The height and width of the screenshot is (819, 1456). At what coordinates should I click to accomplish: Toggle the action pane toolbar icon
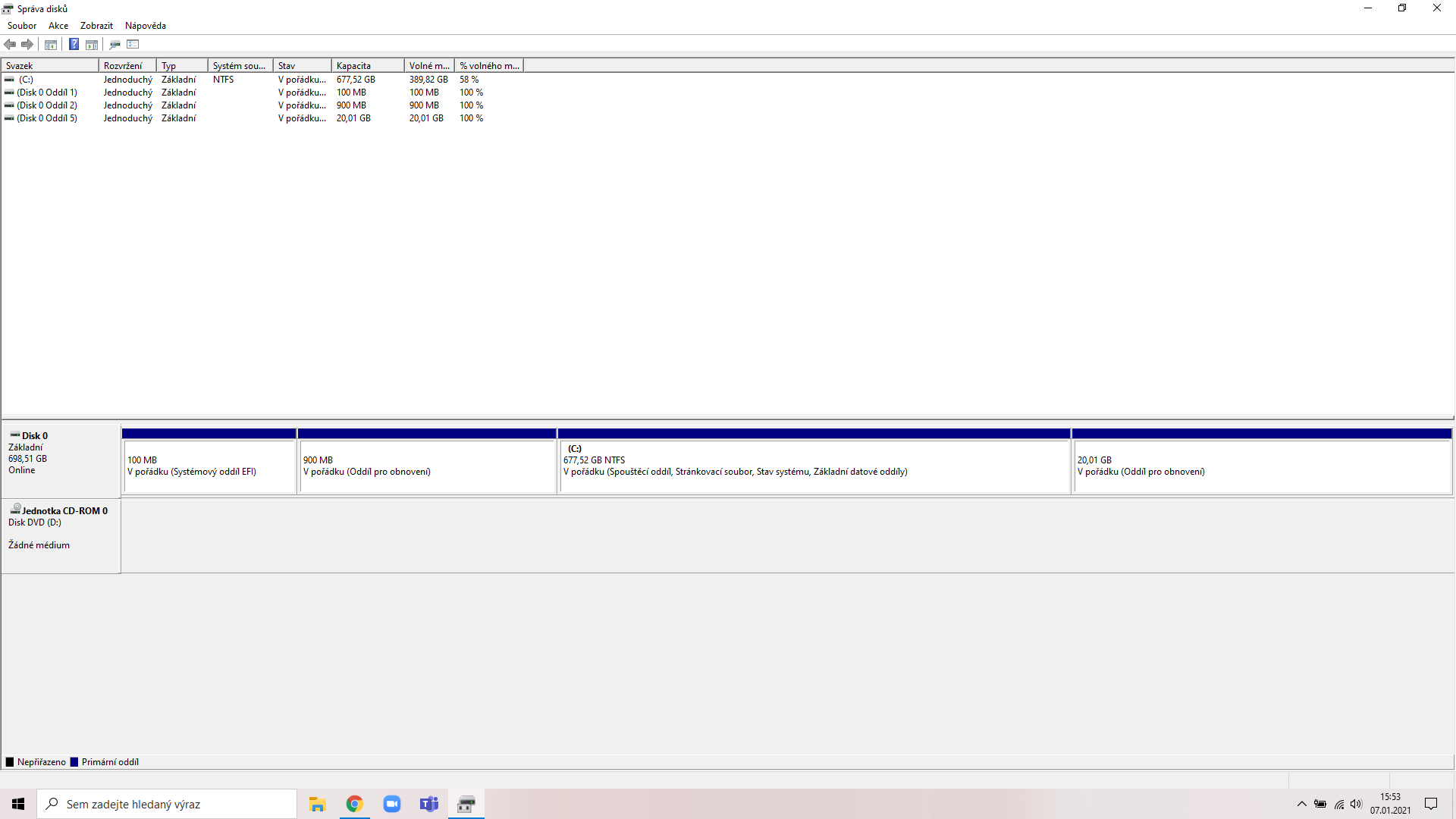(x=92, y=45)
